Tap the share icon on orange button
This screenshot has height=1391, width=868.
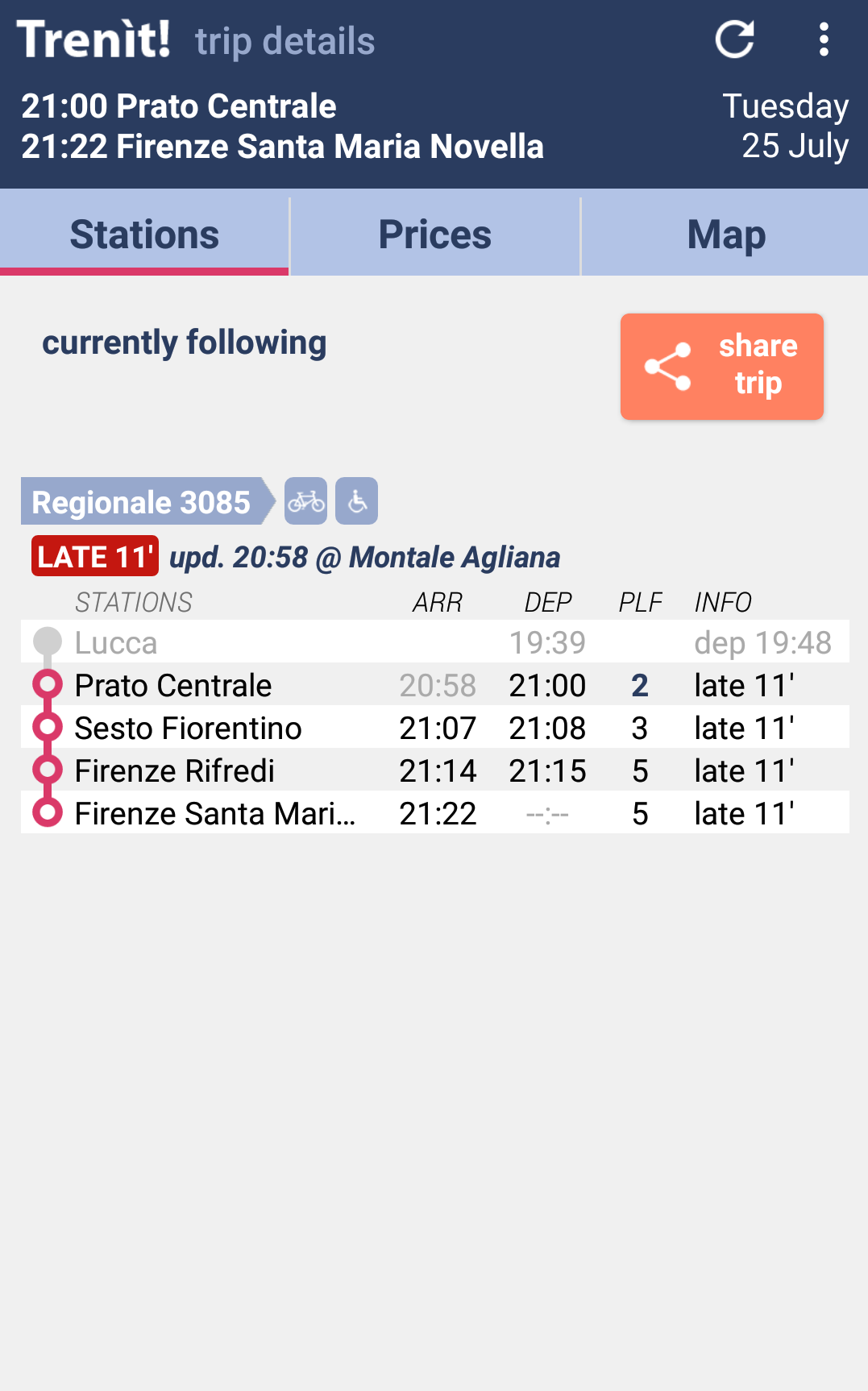[668, 367]
